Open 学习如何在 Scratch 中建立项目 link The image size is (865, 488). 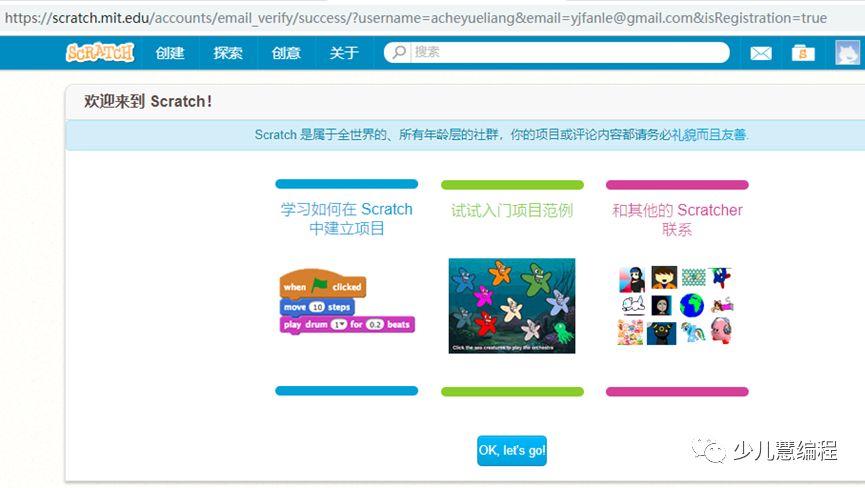[x=346, y=218]
